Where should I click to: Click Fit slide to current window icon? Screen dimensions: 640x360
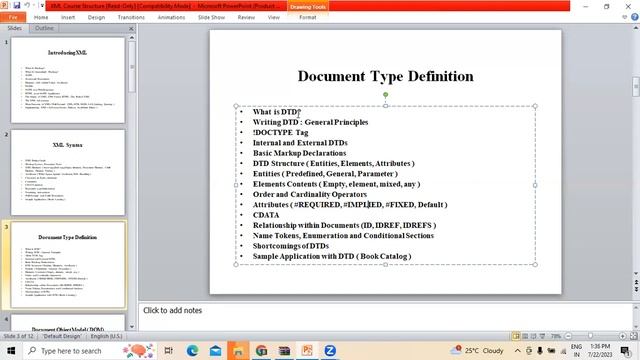(633, 336)
